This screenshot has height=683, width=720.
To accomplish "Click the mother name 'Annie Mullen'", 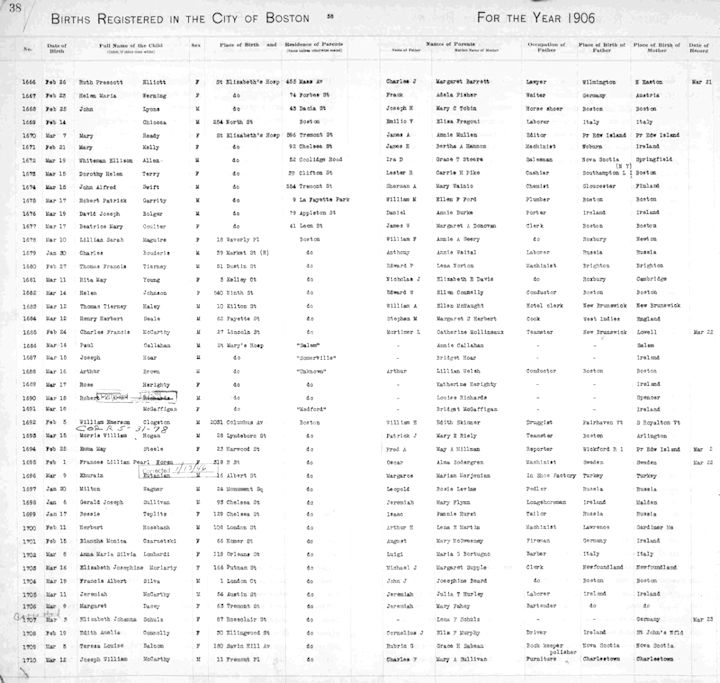I will pyautogui.click(x=456, y=135).
